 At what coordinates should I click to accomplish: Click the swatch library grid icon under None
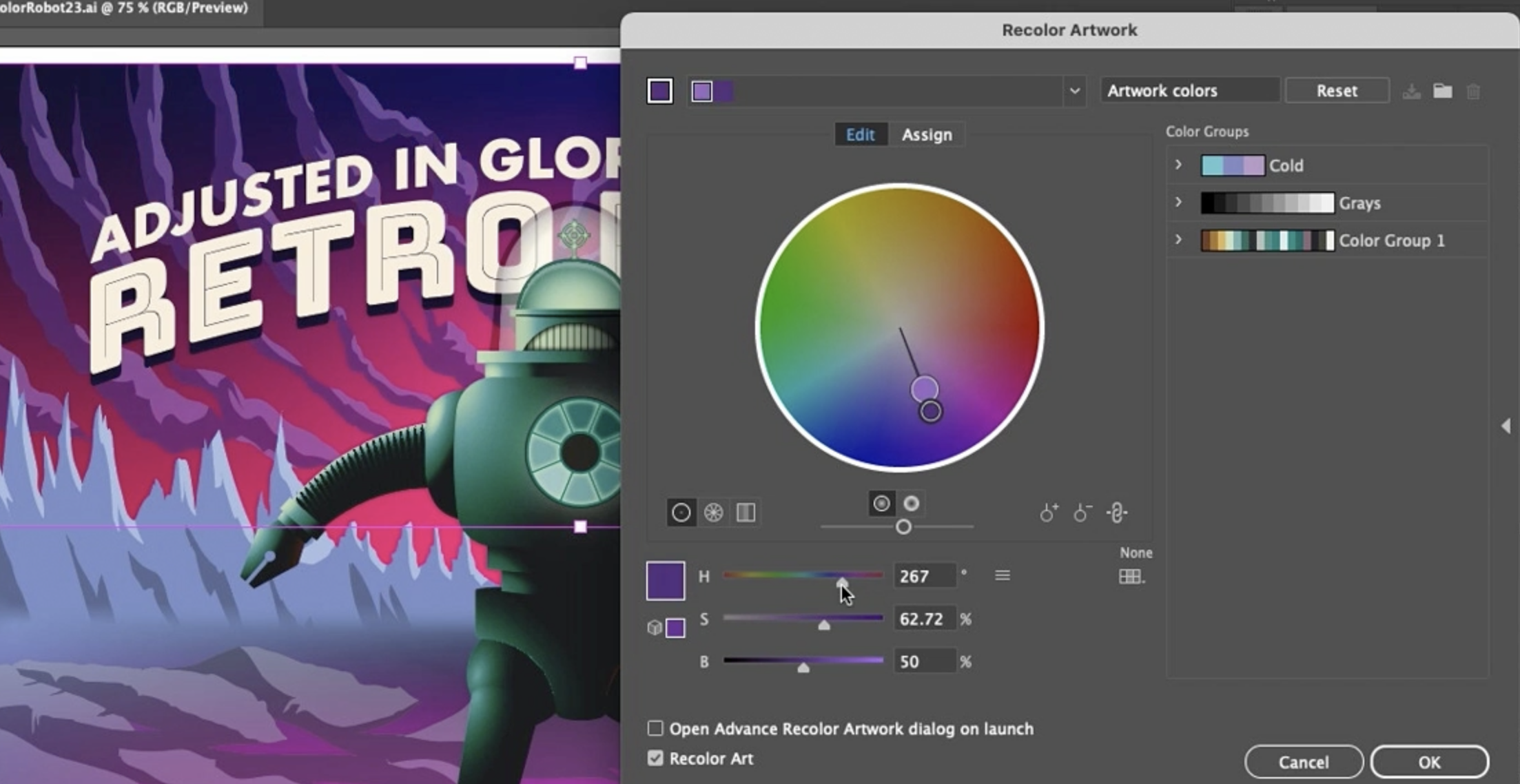pyautogui.click(x=1131, y=577)
